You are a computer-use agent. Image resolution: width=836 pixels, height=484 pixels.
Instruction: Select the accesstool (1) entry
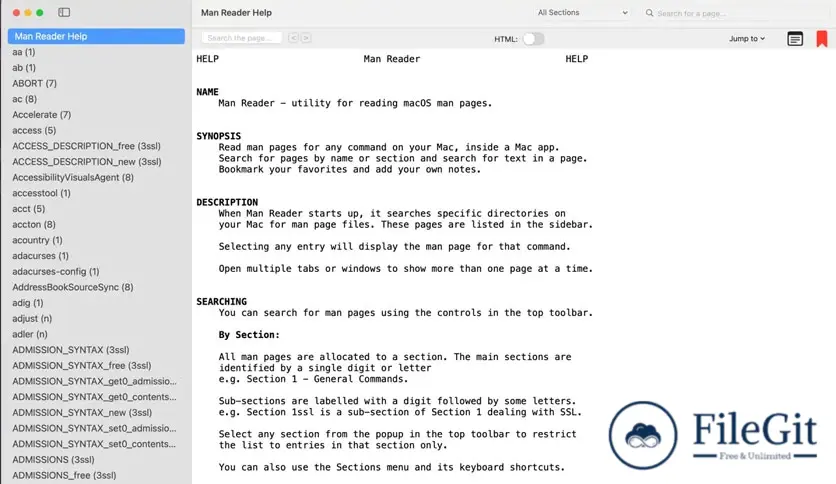coord(42,193)
